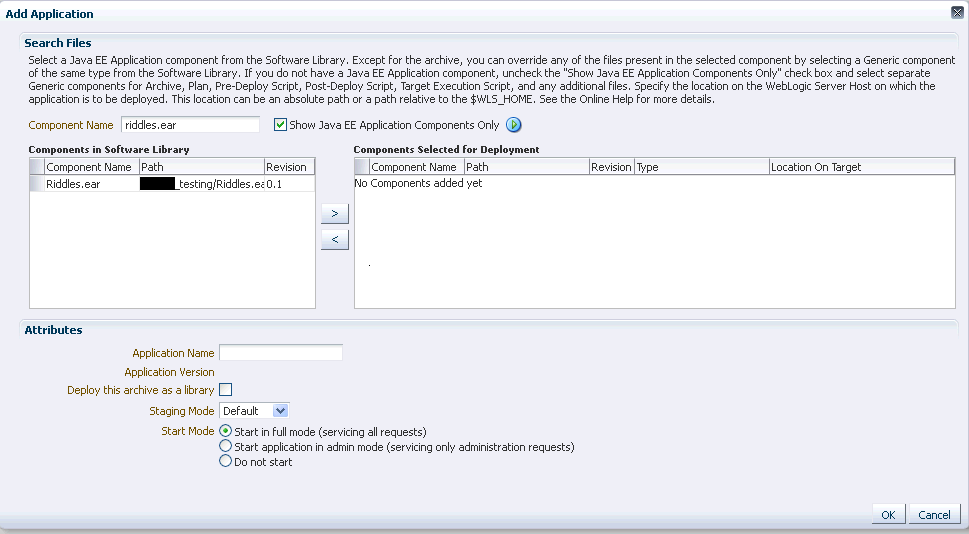
Task: Click the row selector beside Riddles.ear
Action: (x=37, y=184)
